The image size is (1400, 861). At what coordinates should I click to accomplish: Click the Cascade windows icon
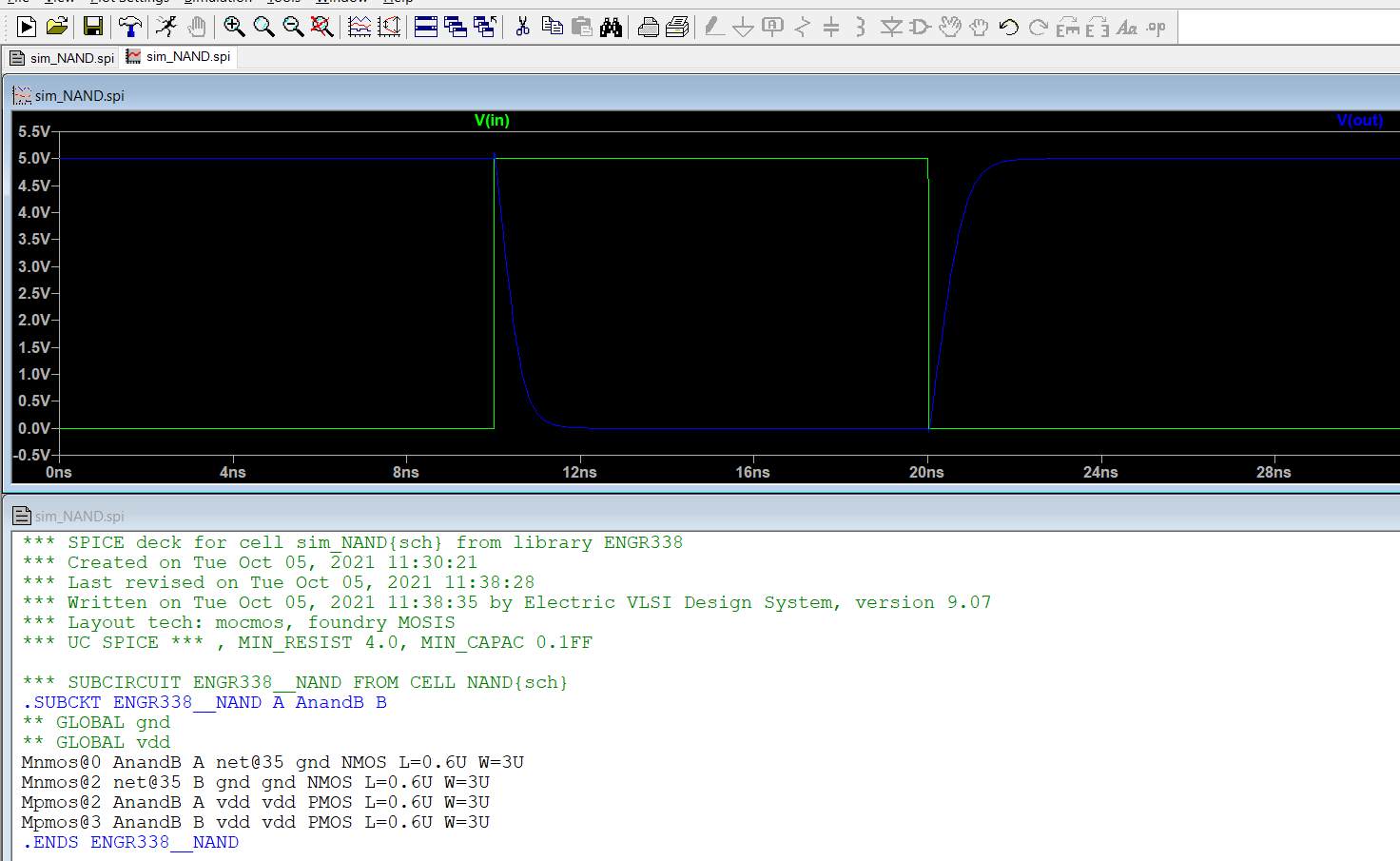click(456, 27)
